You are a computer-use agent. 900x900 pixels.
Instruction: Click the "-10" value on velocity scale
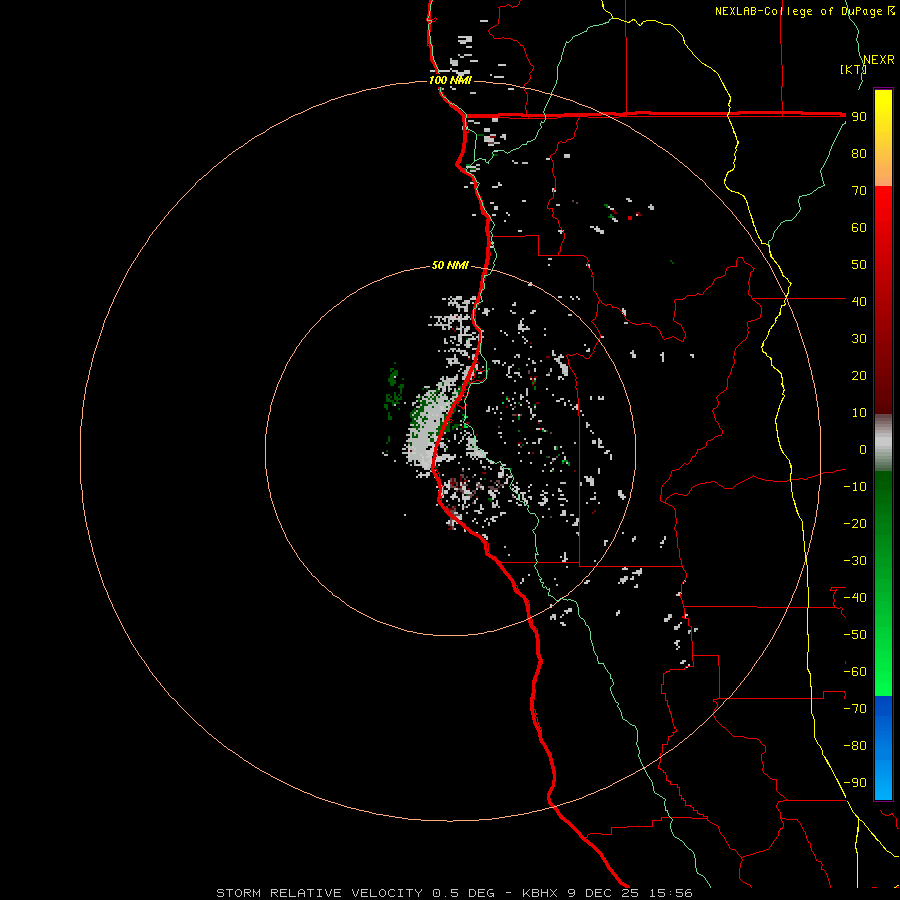pos(855,487)
